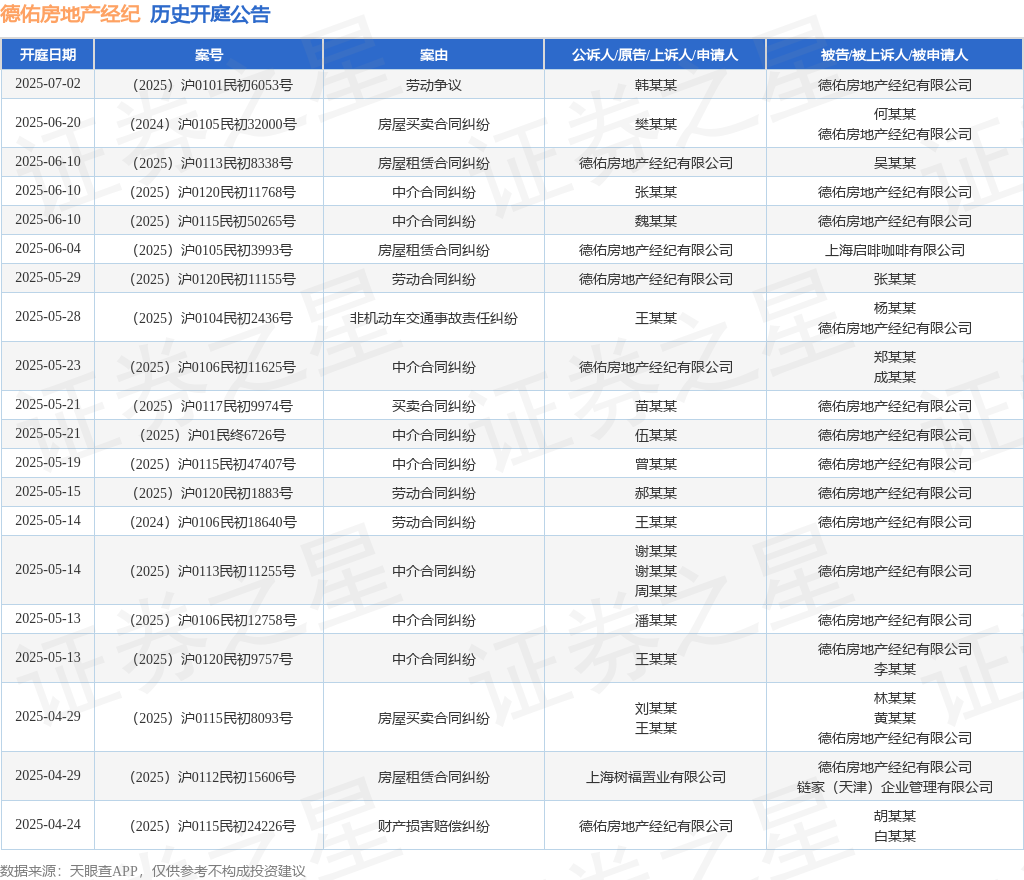Click case number (2025)沪0105民初3993号

(212, 251)
